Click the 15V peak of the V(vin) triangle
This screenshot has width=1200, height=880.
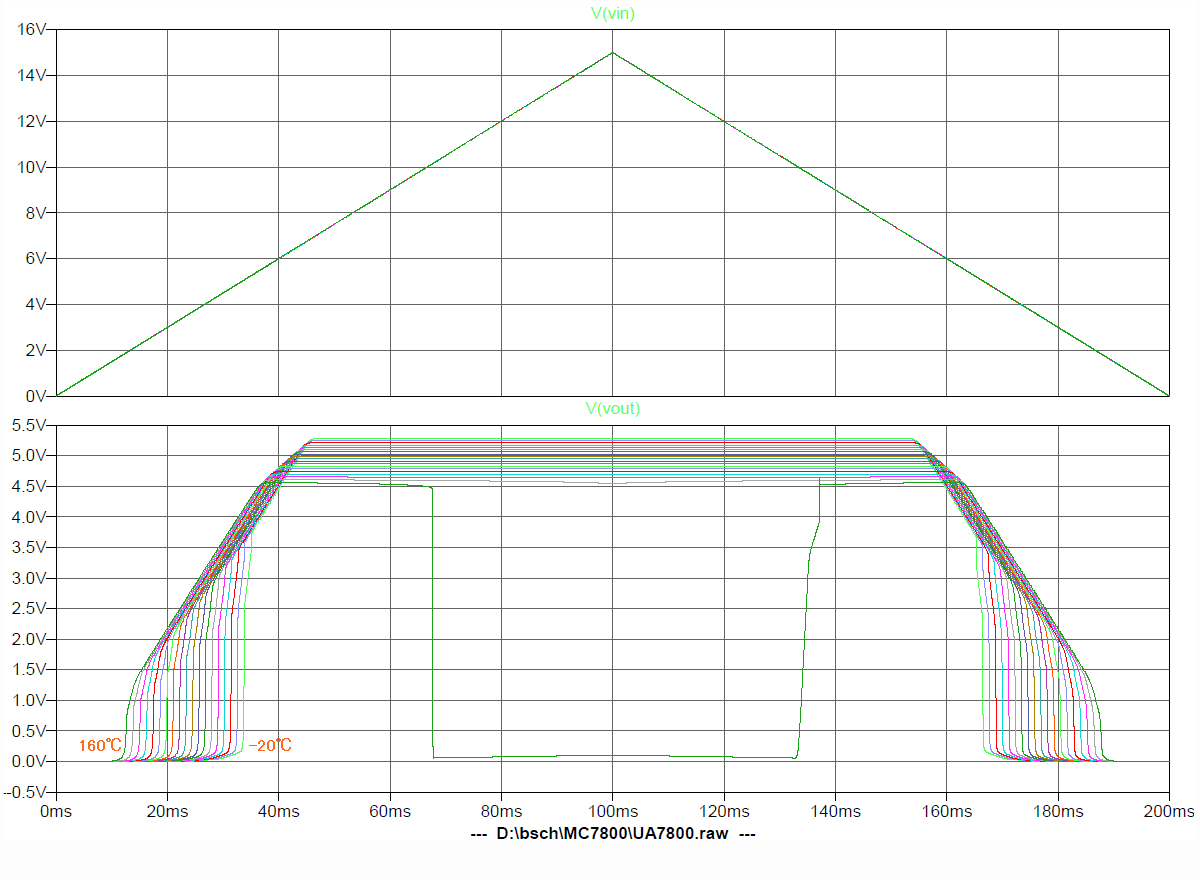pos(613,53)
